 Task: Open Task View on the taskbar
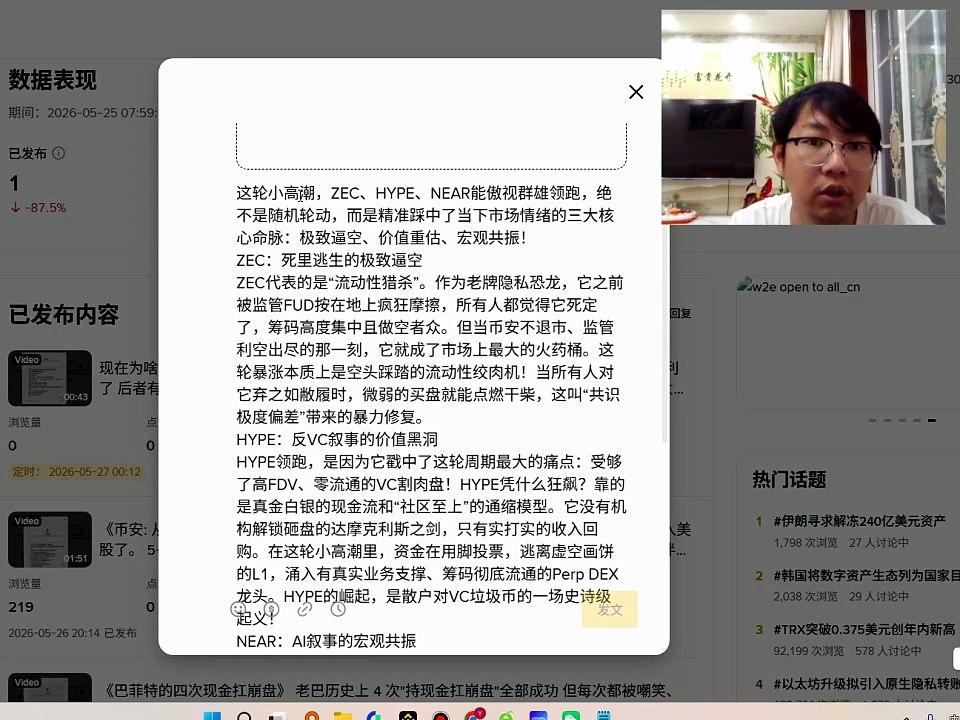point(277,716)
